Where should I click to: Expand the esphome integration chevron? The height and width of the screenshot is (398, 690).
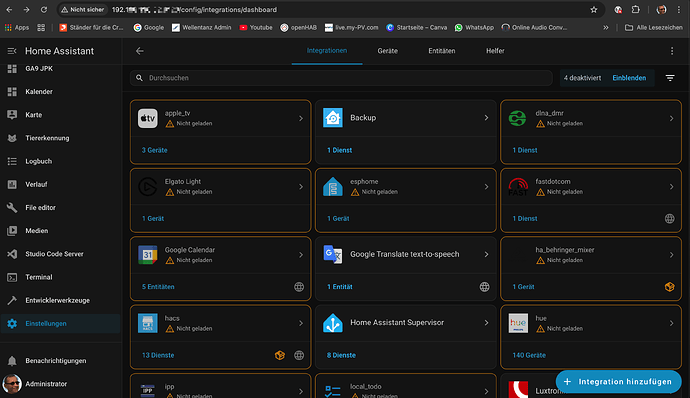click(x=486, y=187)
